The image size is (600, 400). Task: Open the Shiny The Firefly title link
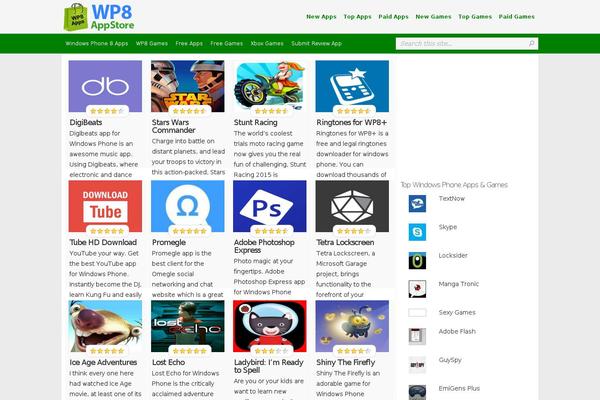346,362
